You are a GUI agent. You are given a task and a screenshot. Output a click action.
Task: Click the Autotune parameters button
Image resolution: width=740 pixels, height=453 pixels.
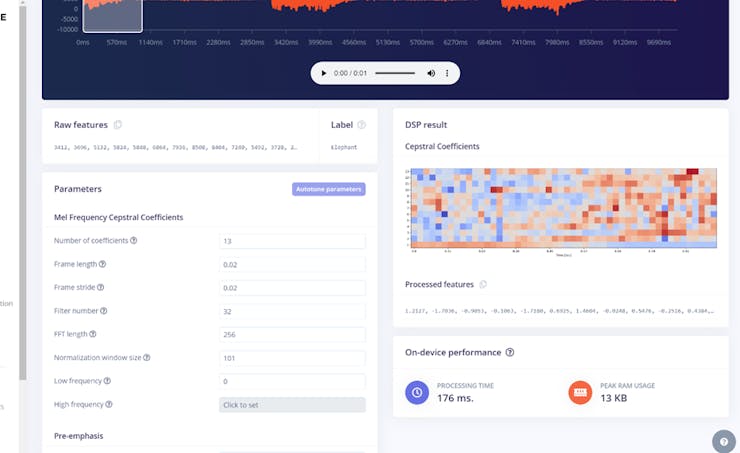[328, 189]
